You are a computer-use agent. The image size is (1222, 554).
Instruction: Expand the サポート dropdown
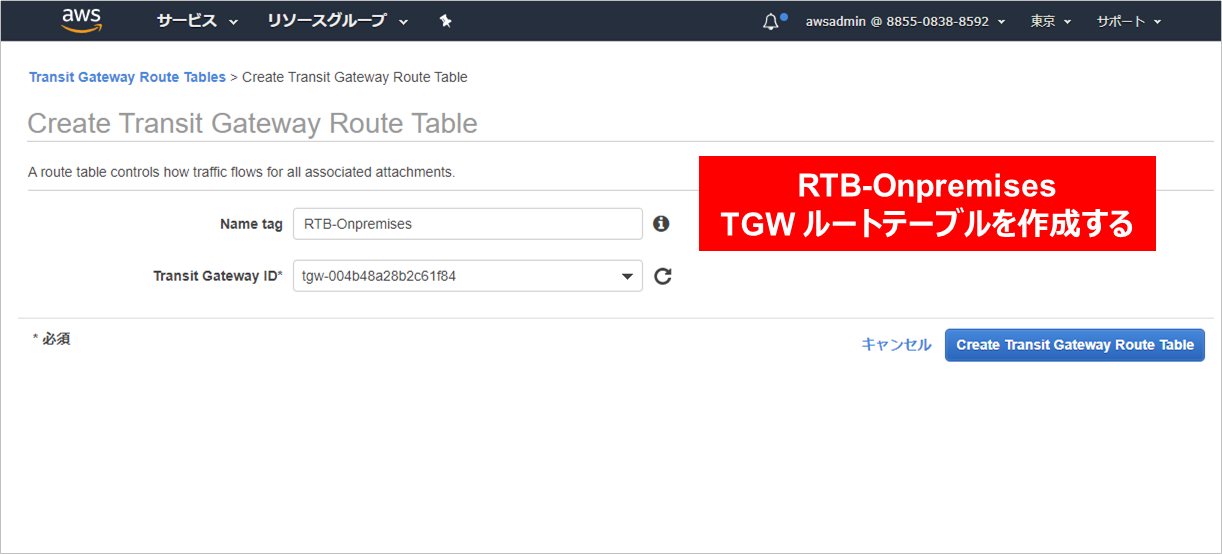(1128, 21)
